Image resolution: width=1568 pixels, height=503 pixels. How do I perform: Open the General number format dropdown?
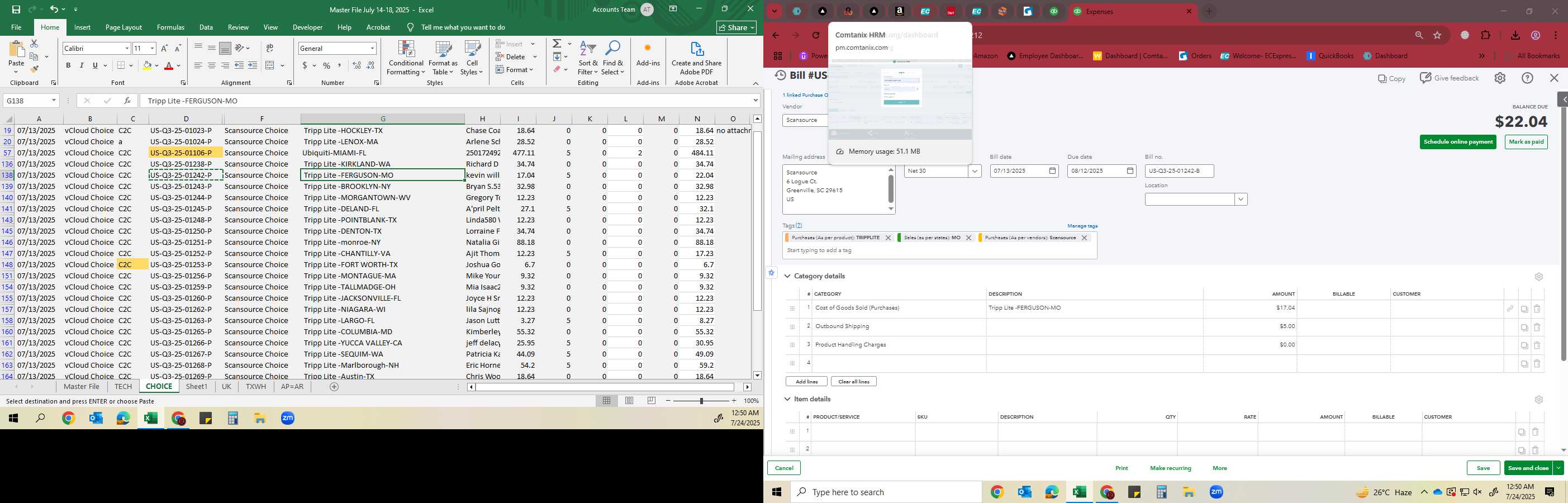click(372, 48)
